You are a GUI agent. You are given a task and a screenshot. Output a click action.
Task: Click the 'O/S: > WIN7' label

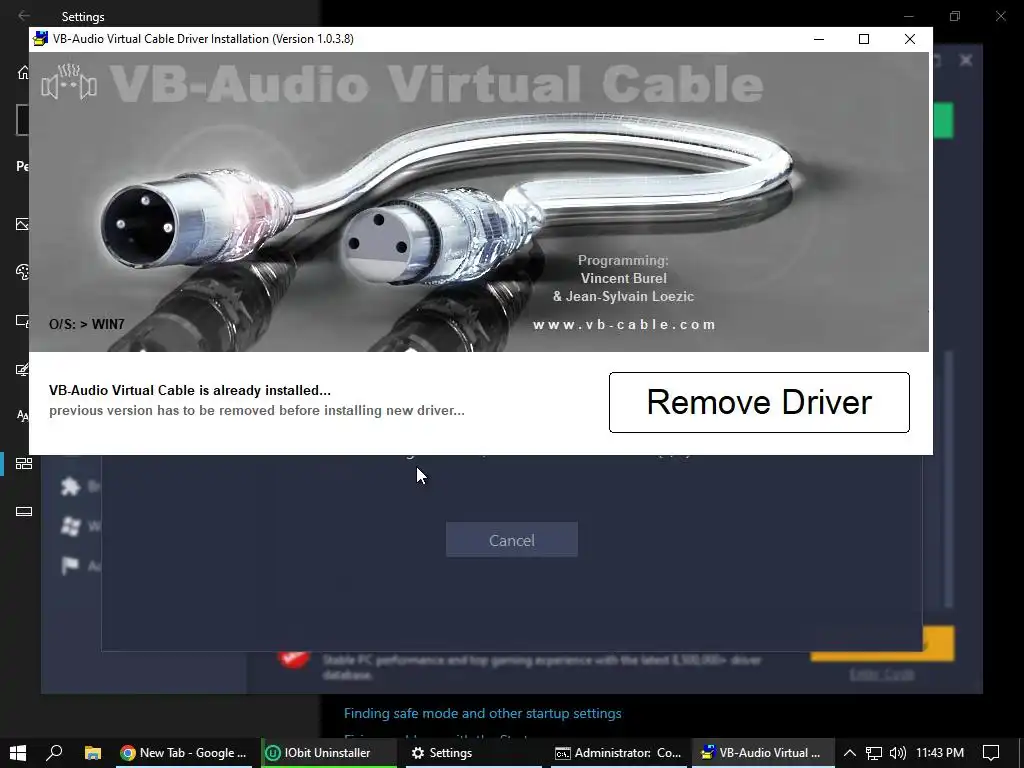pos(87,324)
